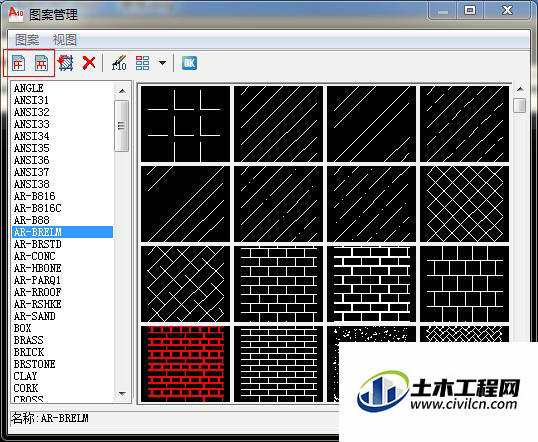This screenshot has width=538, height=442.
Task: Click the hatch pattern refresh icon
Action: click(x=66, y=63)
